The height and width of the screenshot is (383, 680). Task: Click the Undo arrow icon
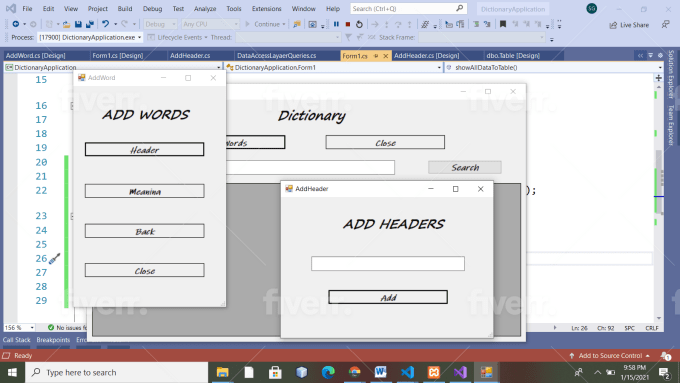pos(105,24)
